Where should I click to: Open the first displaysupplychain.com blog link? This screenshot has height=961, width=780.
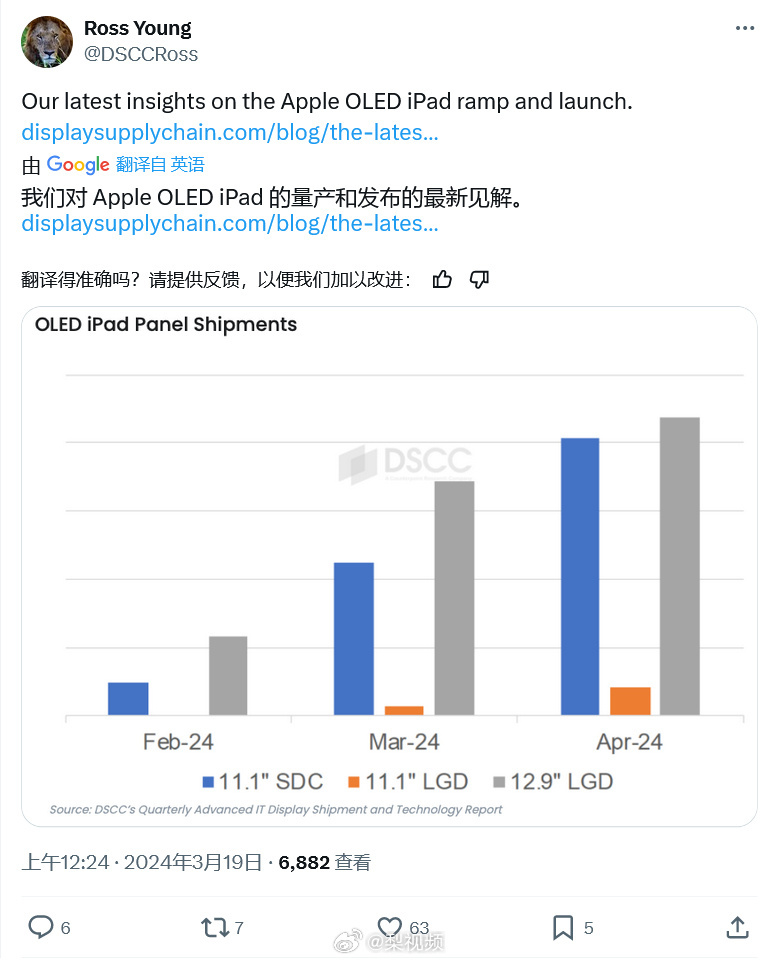pos(230,132)
